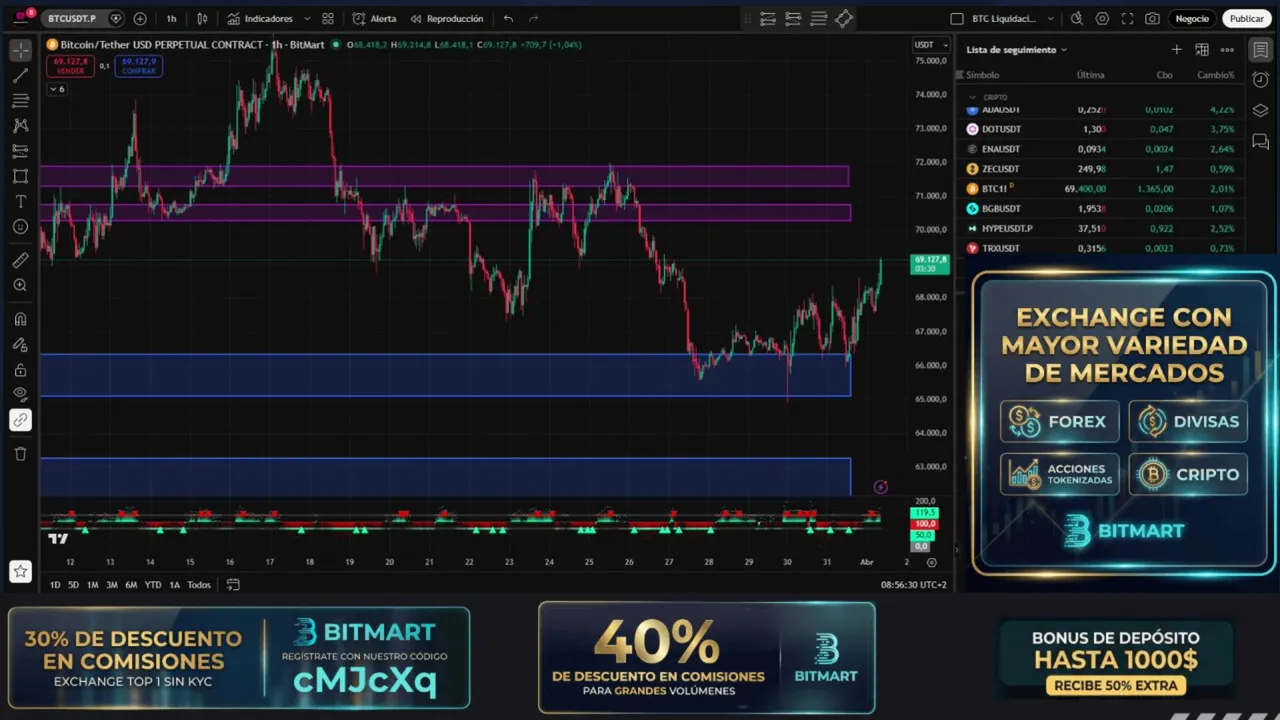Click the undo arrow
This screenshot has width=1280, height=720.
[509, 18]
